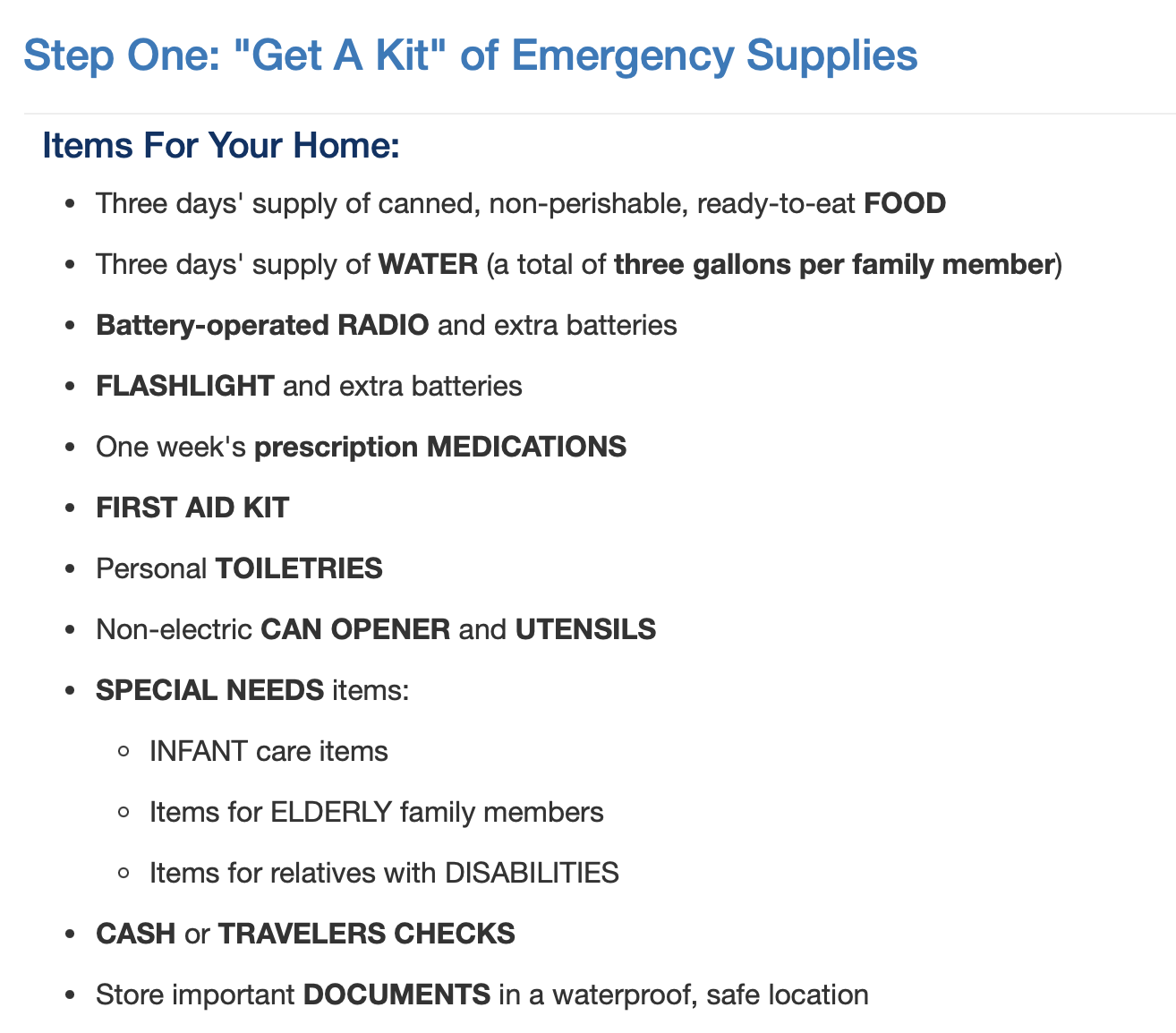Click the "TRAVELERS CHECKS" bold text
Viewport: 1176px width, 1033px height.
click(366, 934)
